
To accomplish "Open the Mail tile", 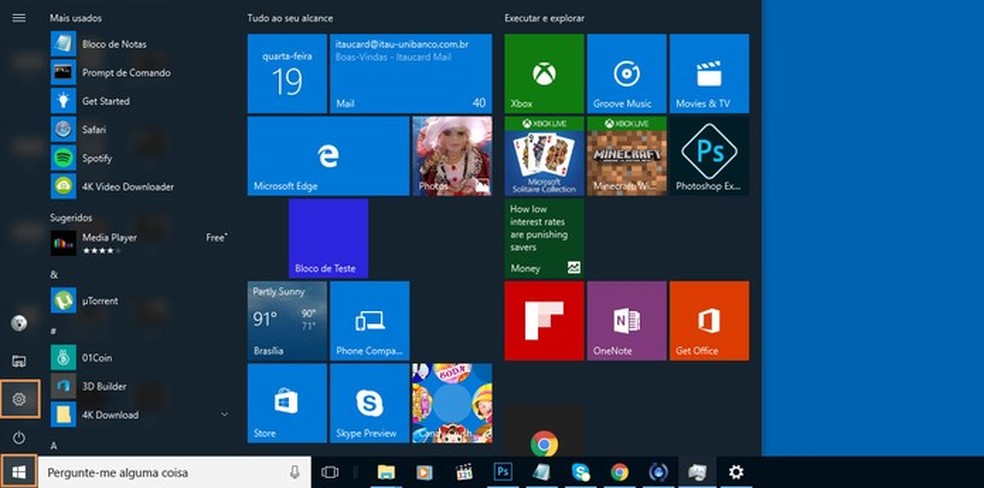I will coord(411,73).
